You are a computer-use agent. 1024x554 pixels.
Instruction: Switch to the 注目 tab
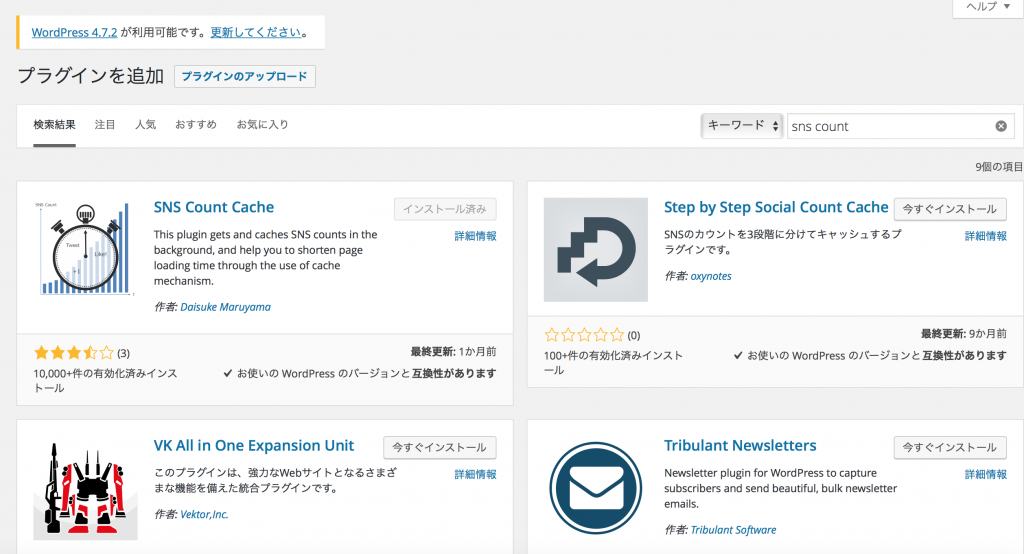(105, 125)
